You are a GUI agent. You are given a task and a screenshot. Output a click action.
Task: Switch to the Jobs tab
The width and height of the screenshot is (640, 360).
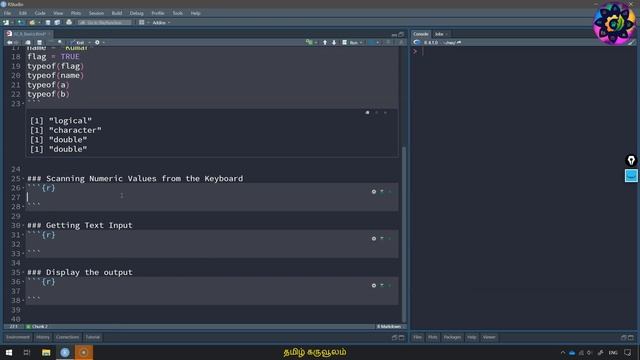(x=440, y=34)
